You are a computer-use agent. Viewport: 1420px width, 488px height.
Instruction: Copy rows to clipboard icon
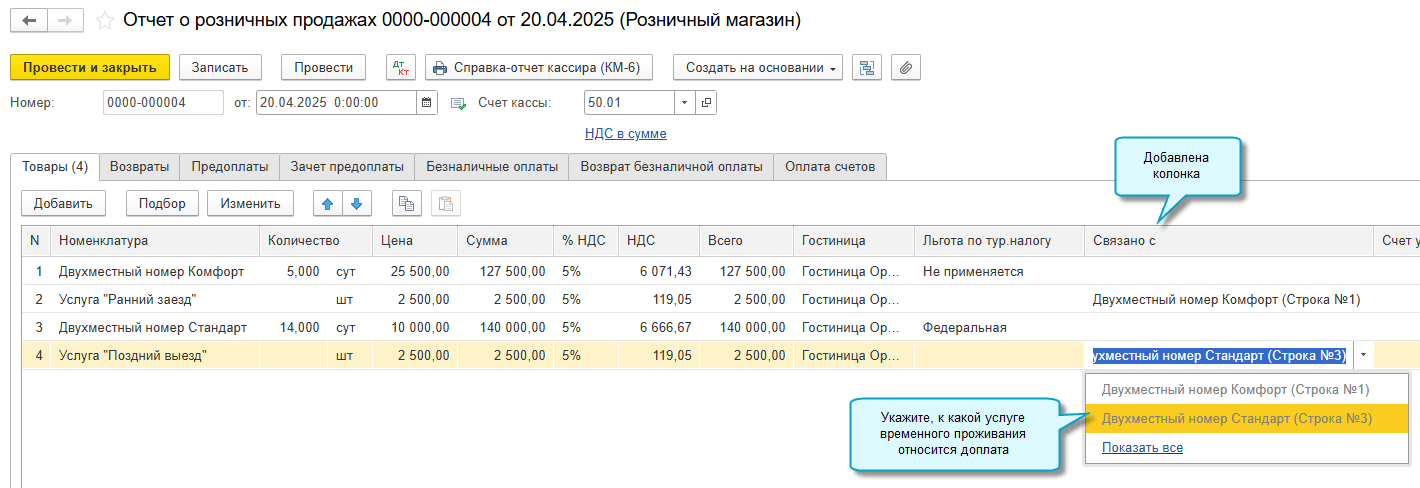pyautogui.click(x=406, y=203)
